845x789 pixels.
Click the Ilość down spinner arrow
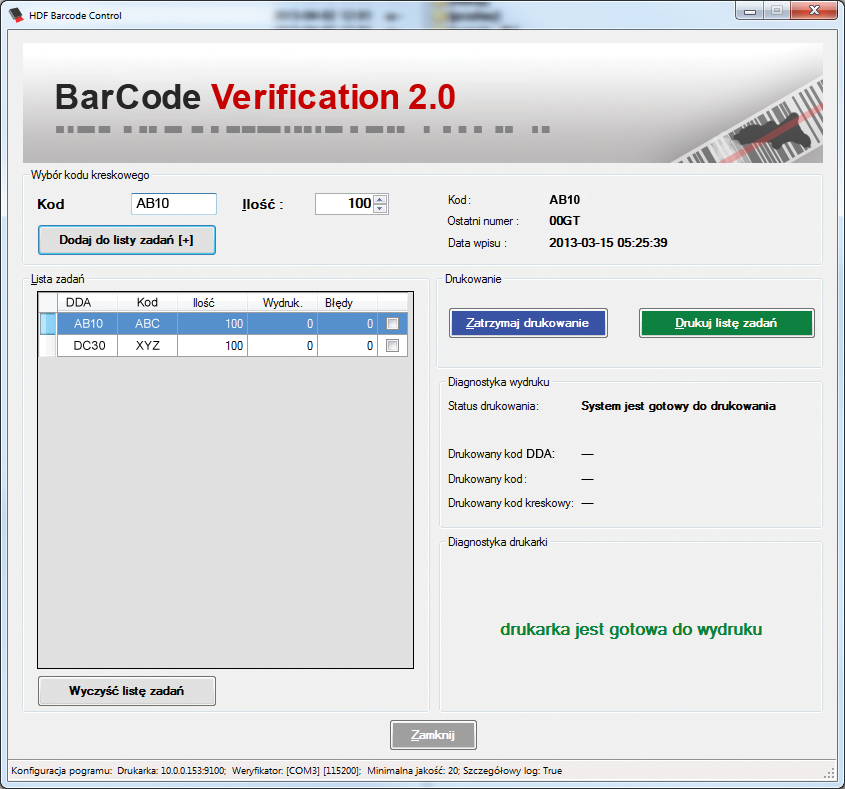(x=380, y=209)
